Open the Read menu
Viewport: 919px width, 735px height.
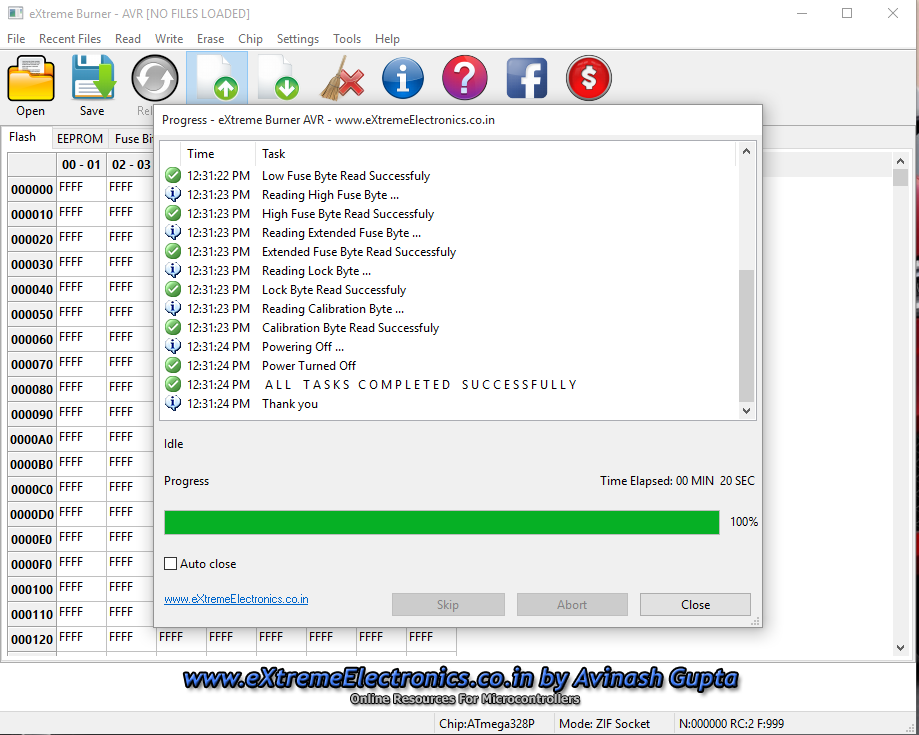pyautogui.click(x=128, y=39)
